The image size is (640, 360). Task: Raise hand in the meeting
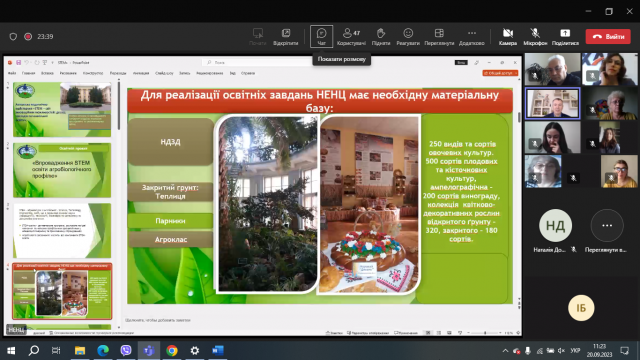(381, 36)
